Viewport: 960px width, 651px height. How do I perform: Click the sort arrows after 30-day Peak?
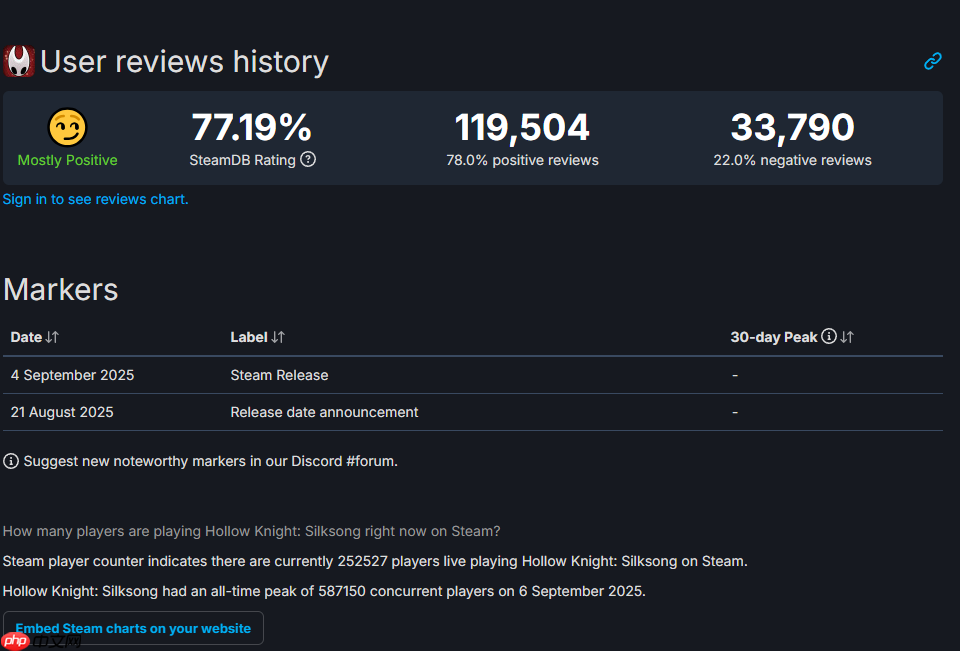pyautogui.click(x=847, y=337)
